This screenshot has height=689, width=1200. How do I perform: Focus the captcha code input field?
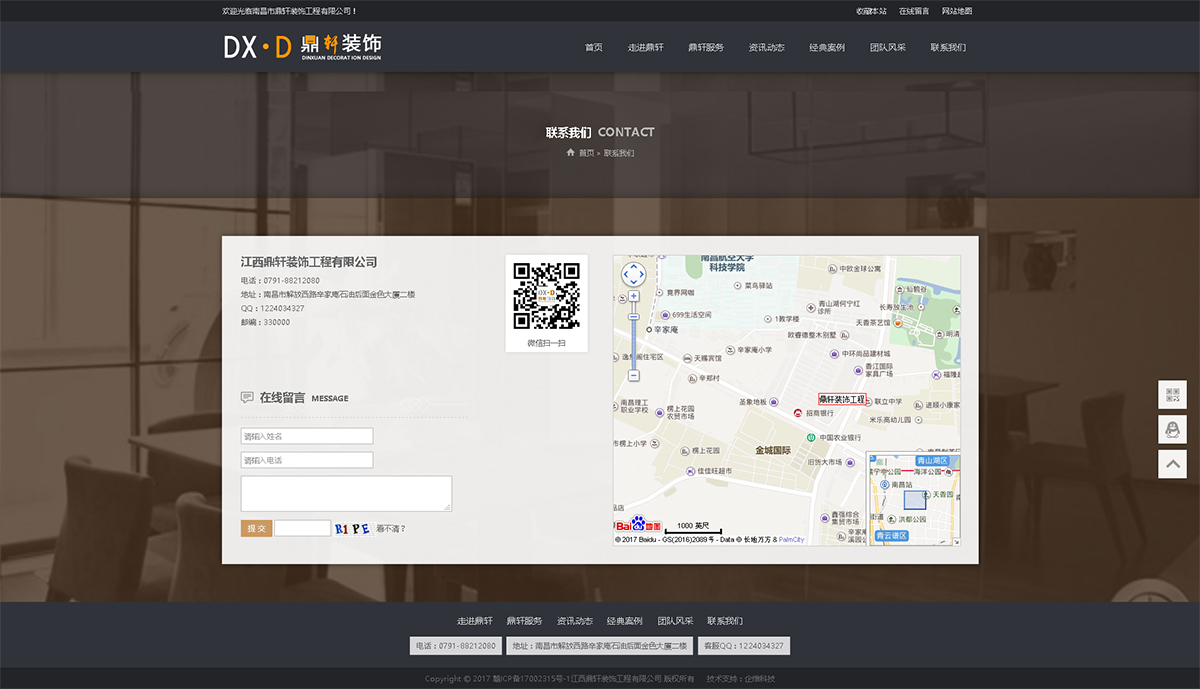point(303,528)
